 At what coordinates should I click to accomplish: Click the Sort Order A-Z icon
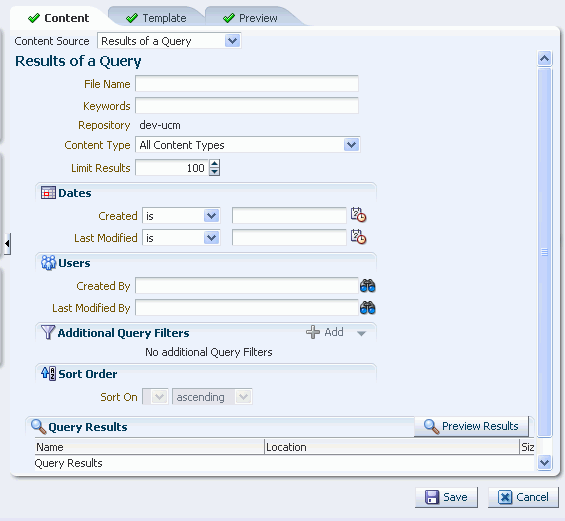pyautogui.click(x=48, y=374)
